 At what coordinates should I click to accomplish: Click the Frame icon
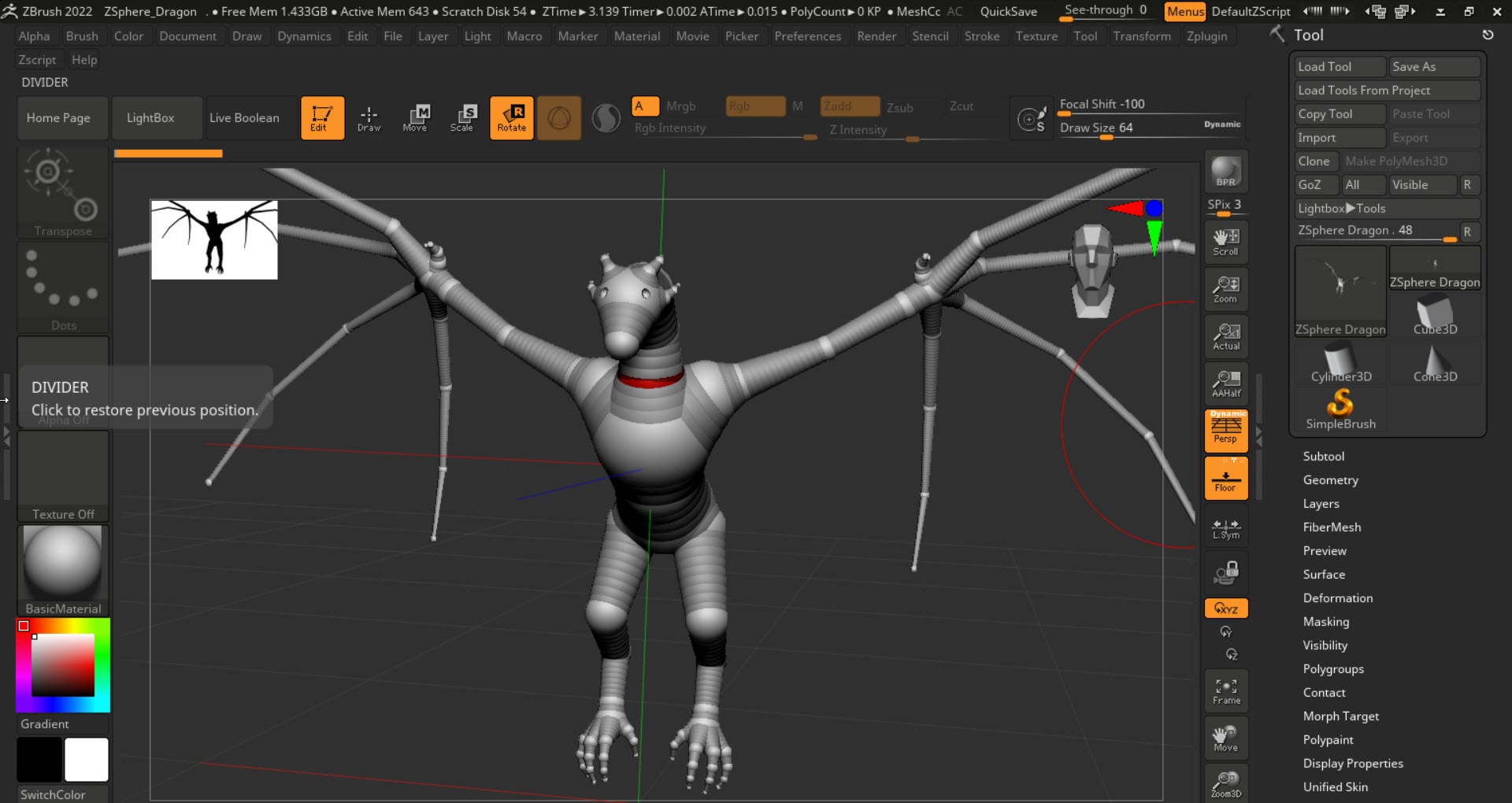tap(1225, 691)
